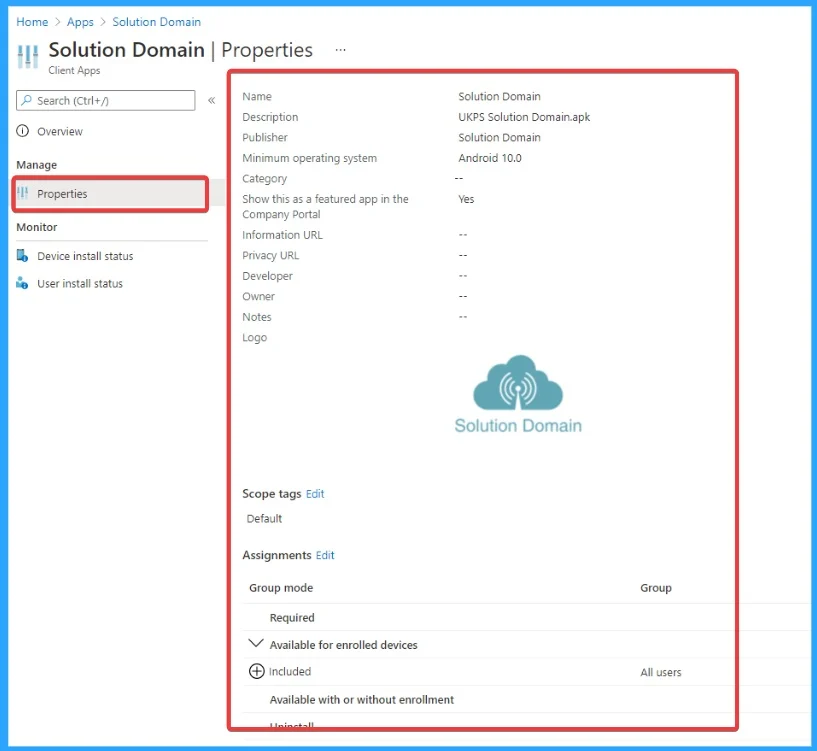Screen dimensions: 817x751
Task: Edit the Assignments
Action: (x=325, y=555)
